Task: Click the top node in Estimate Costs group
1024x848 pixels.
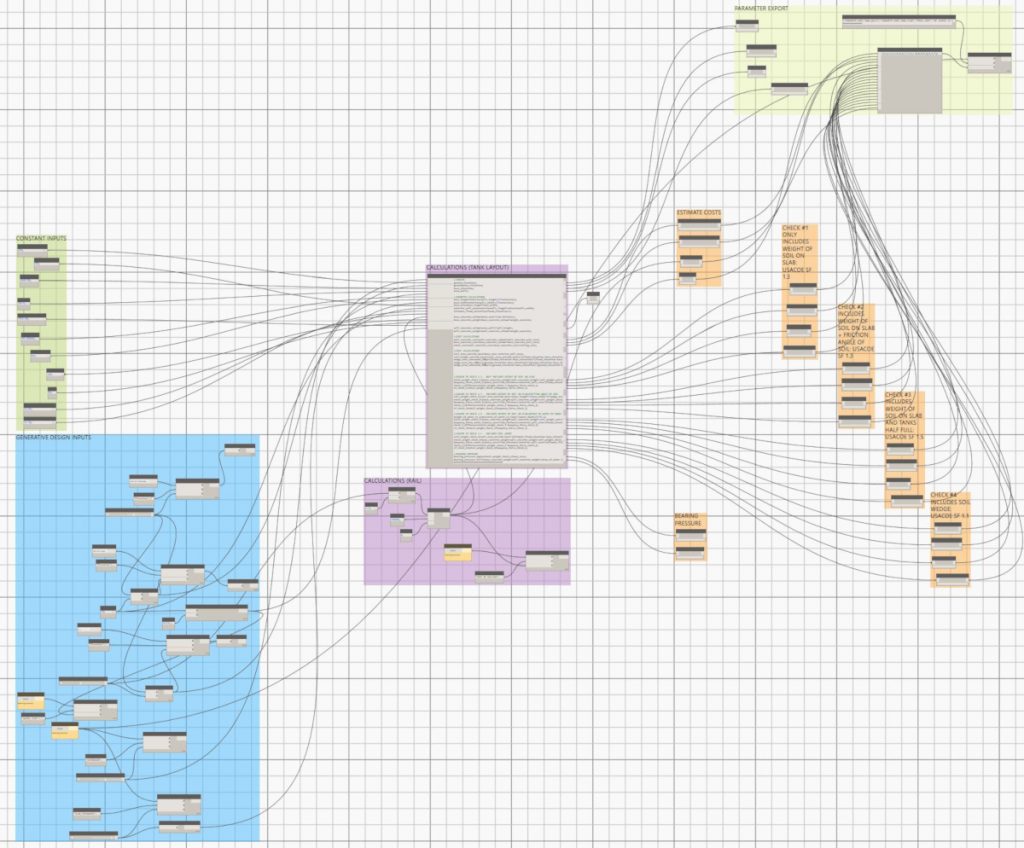Action: [x=699, y=226]
